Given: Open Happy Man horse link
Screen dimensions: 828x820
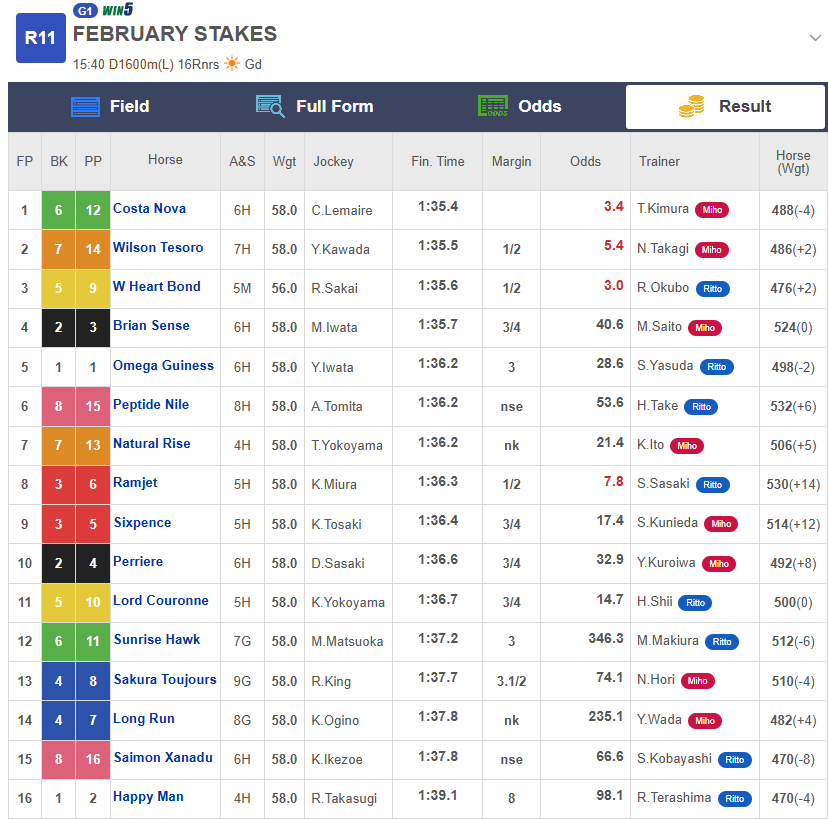Looking at the screenshot, I should (x=148, y=797).
